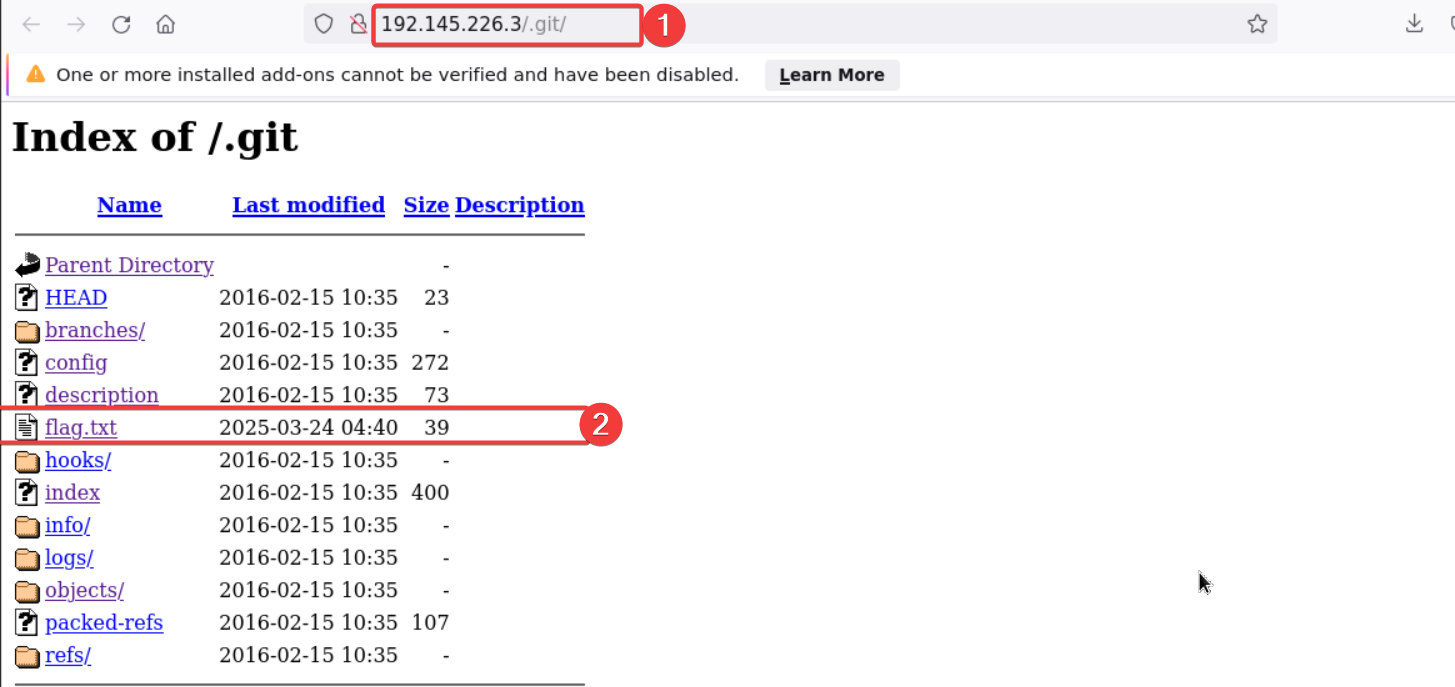Reload the current page
The width and height of the screenshot is (1455, 687).
pos(121,25)
